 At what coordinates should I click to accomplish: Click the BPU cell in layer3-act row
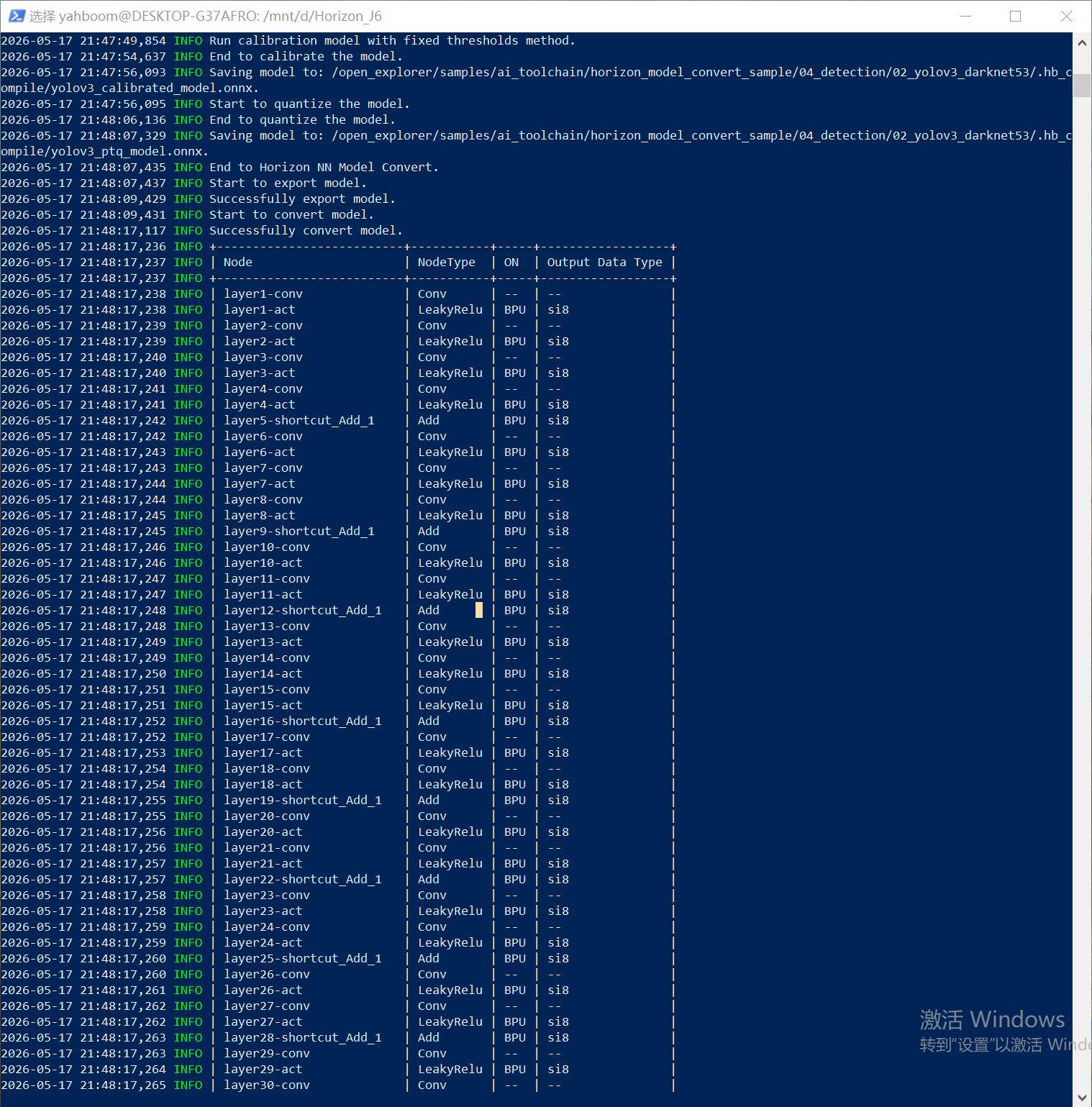515,373
